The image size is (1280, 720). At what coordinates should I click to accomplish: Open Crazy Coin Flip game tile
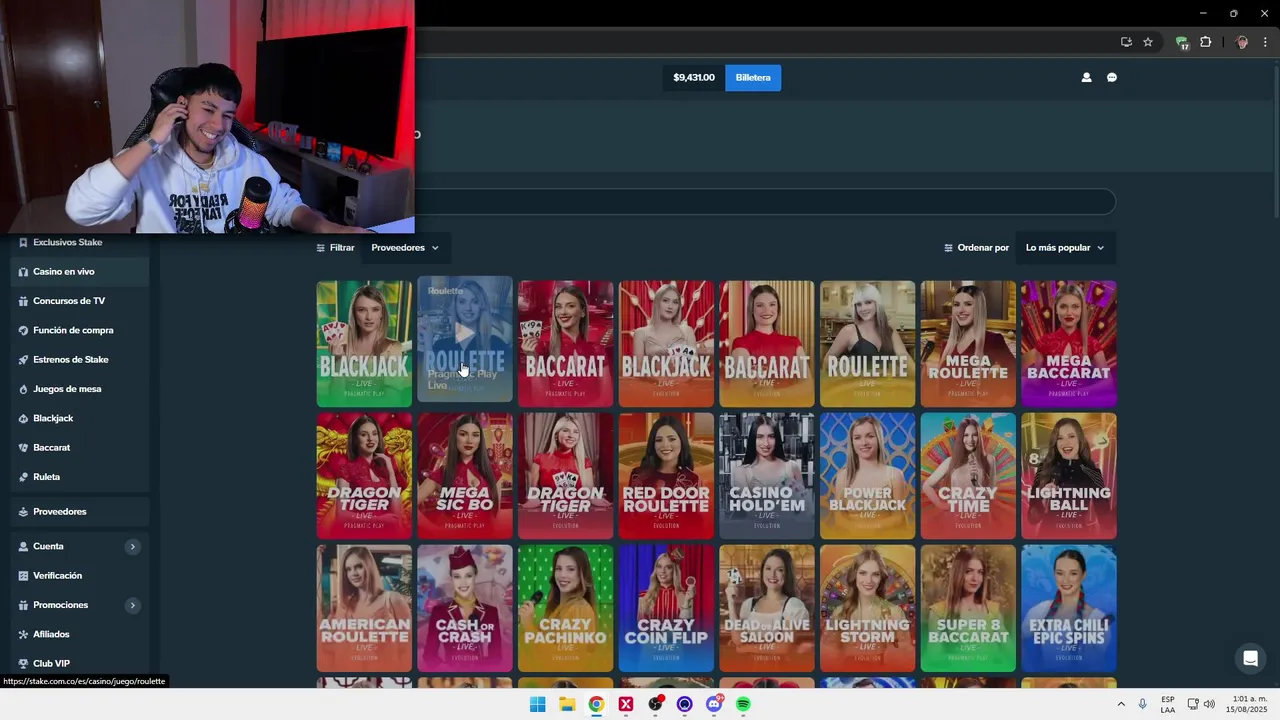click(666, 608)
